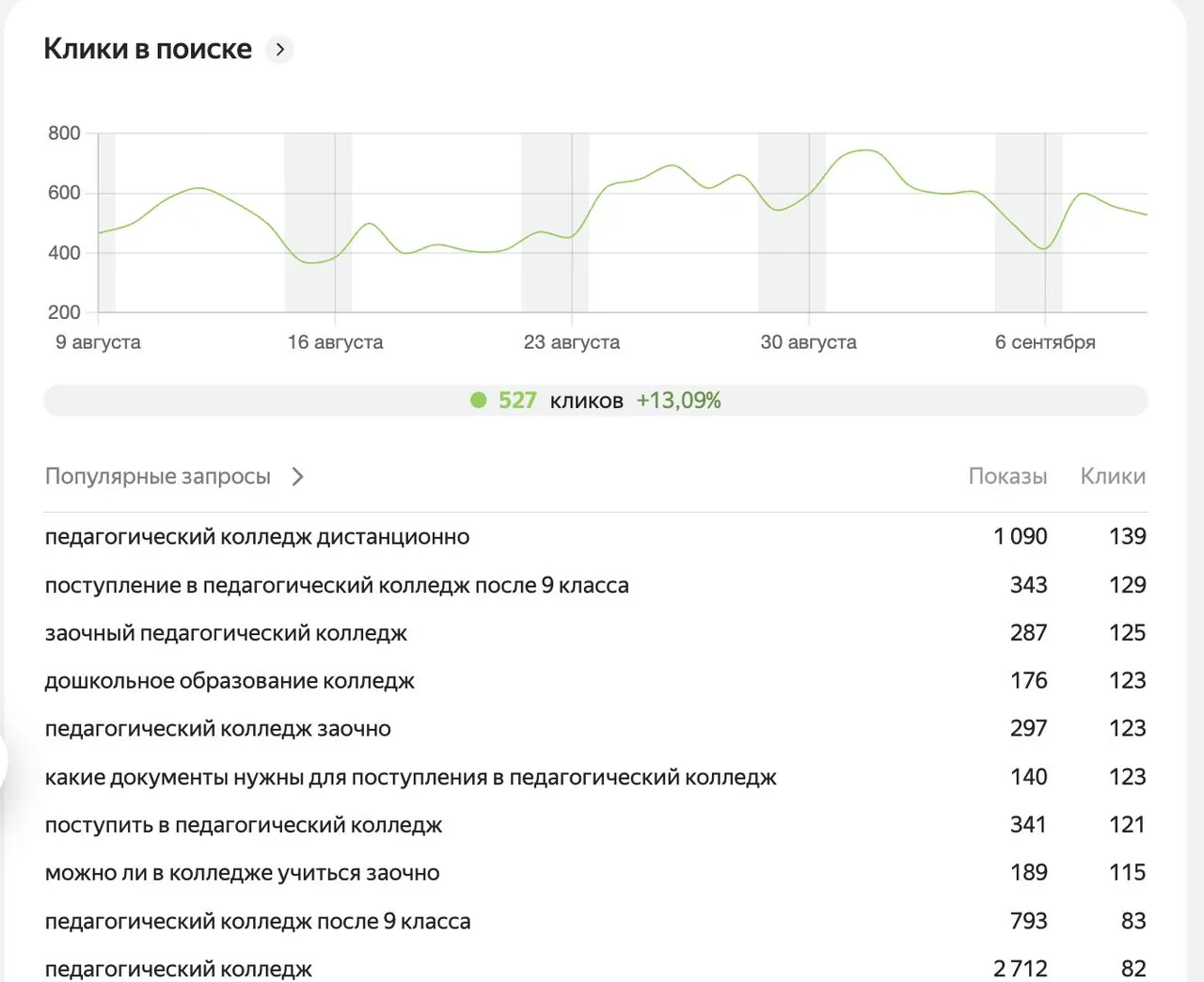Click the +13,09% change value
The width and height of the screenshot is (1204, 982).
click(678, 401)
